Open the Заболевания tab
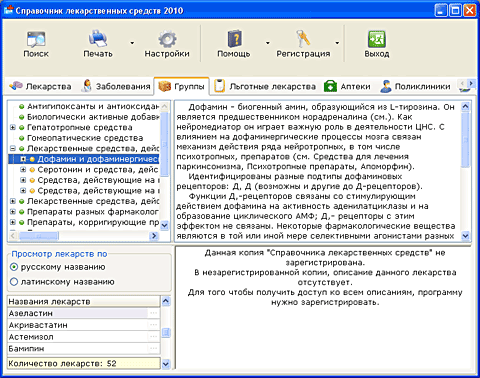 pyautogui.click(x=116, y=86)
